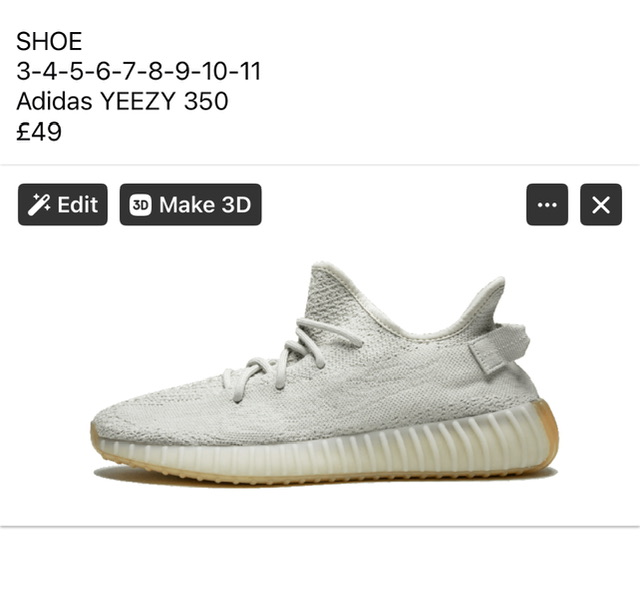Convert the photo with Make 3D
This screenshot has height=598, width=640.
[x=191, y=205]
